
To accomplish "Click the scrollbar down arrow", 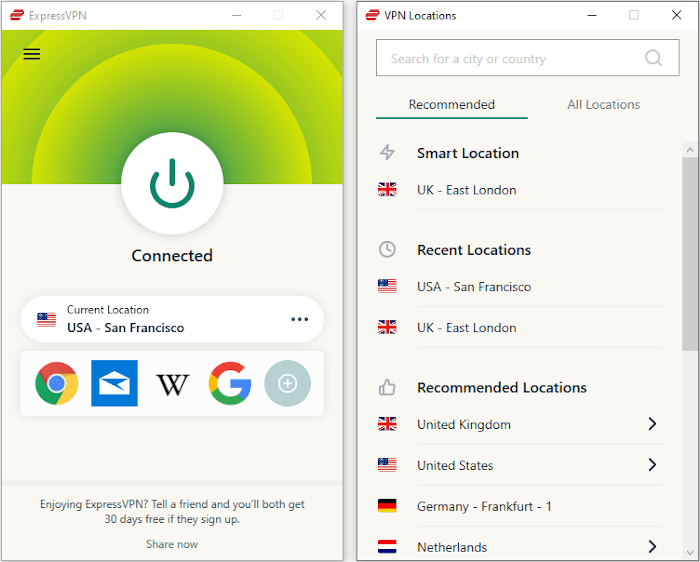I will pos(690,554).
